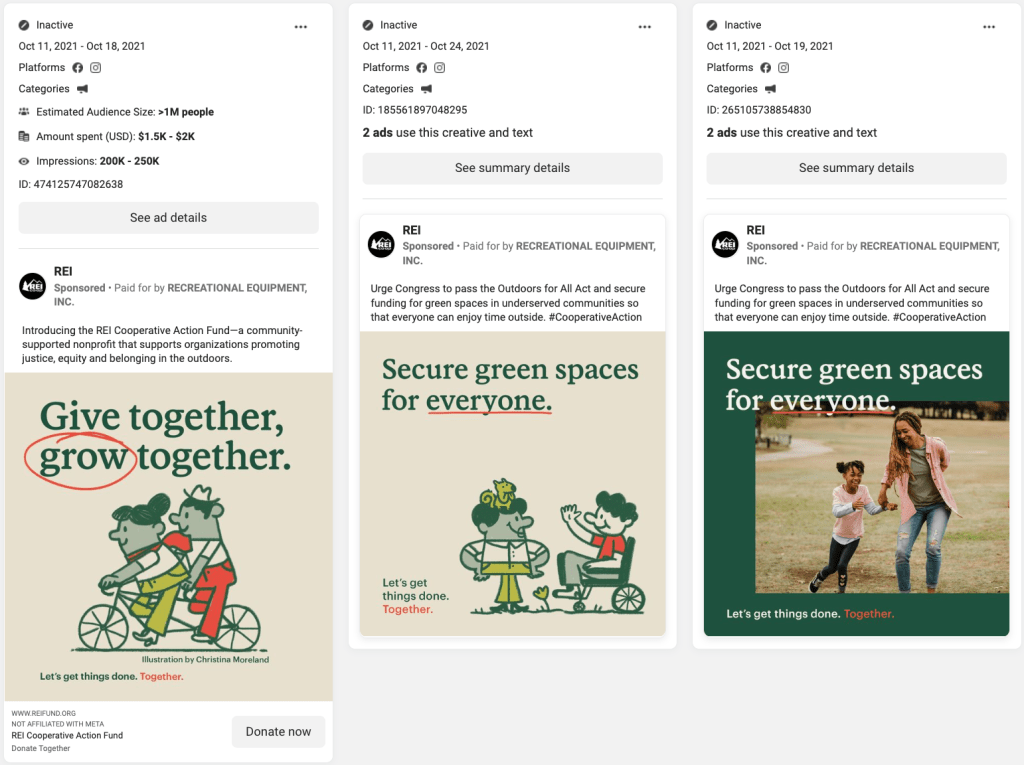This screenshot has width=1024, height=765.
Task: Open the three-dot menu on second ad card
Action: coord(645,27)
